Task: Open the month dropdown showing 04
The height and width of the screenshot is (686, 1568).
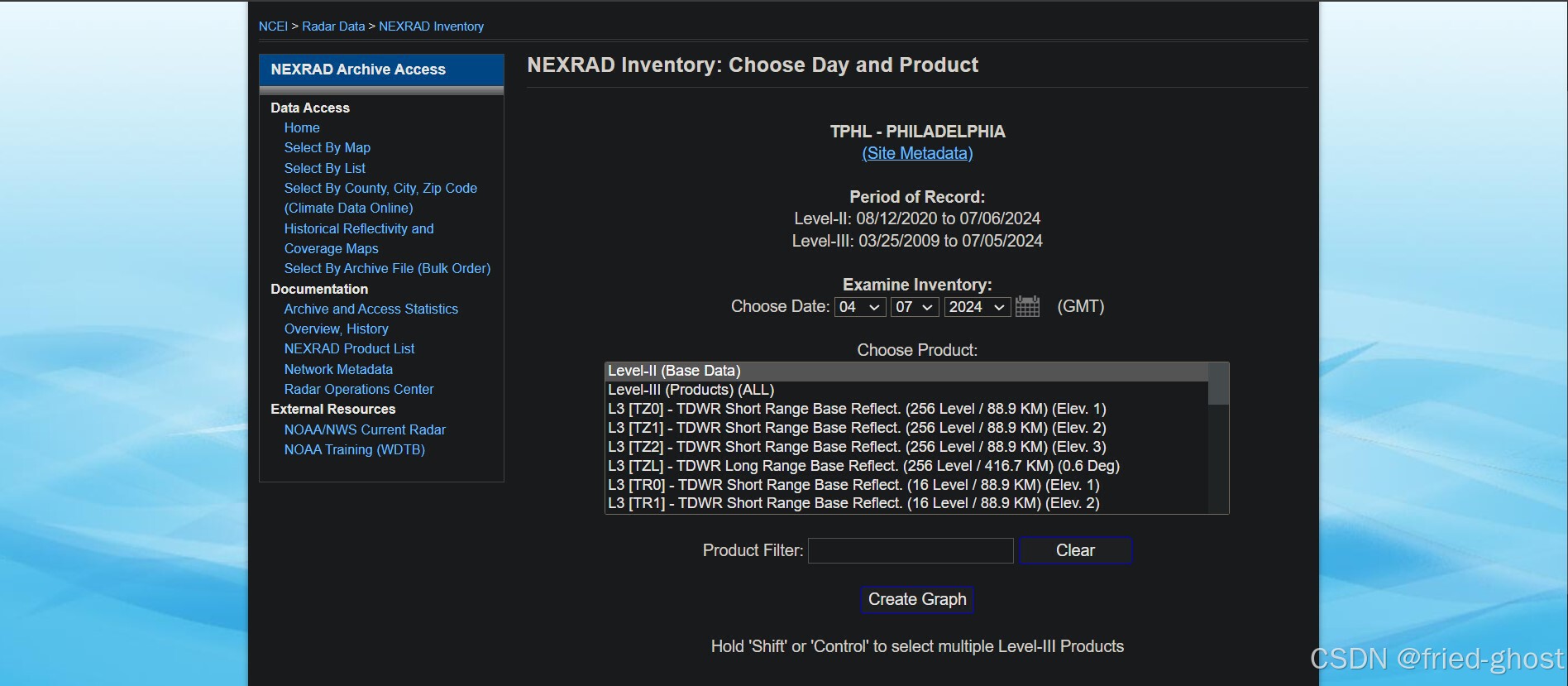Action: (x=860, y=307)
